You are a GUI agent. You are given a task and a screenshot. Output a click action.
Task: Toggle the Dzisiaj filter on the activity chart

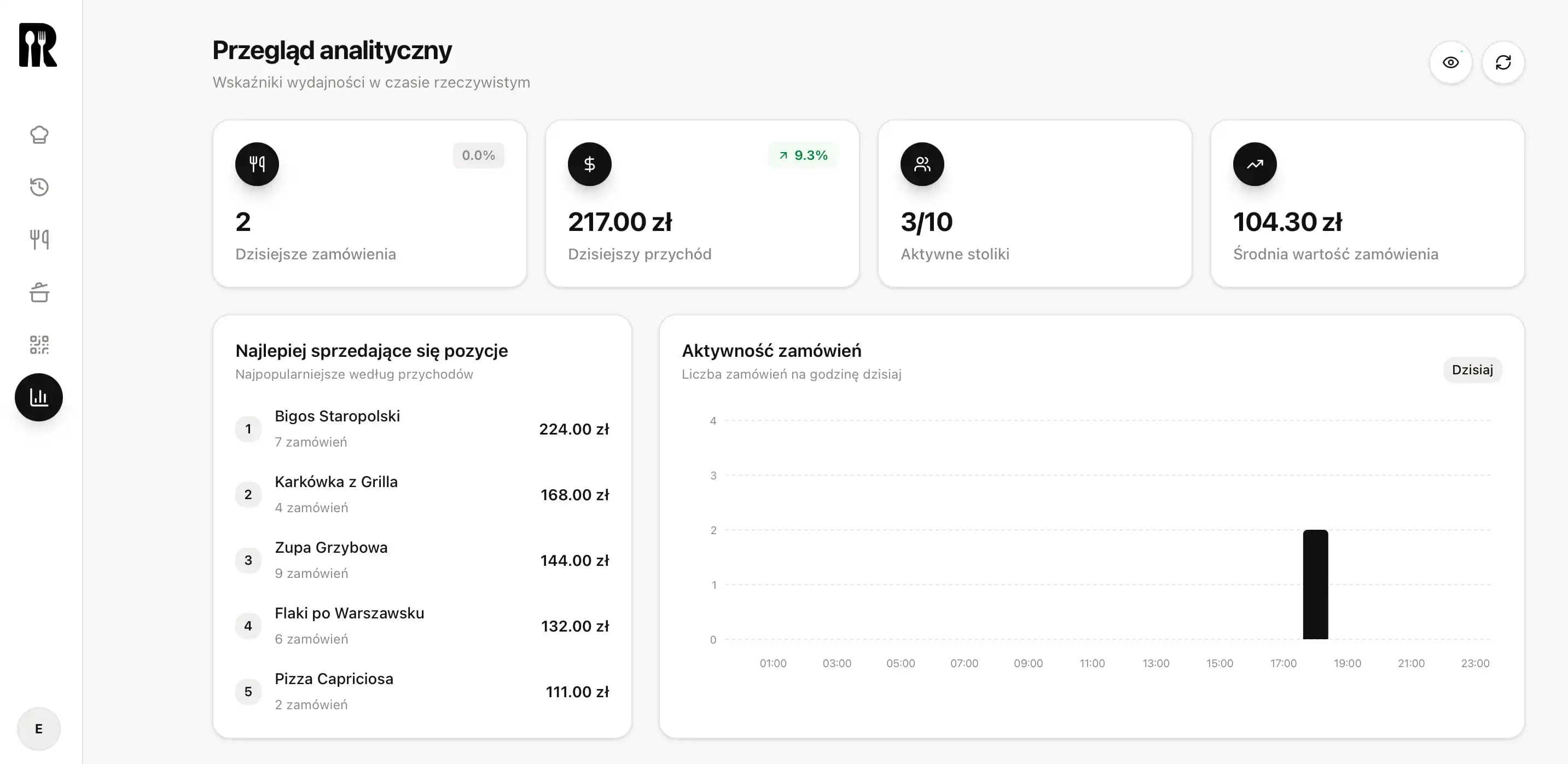(x=1472, y=369)
